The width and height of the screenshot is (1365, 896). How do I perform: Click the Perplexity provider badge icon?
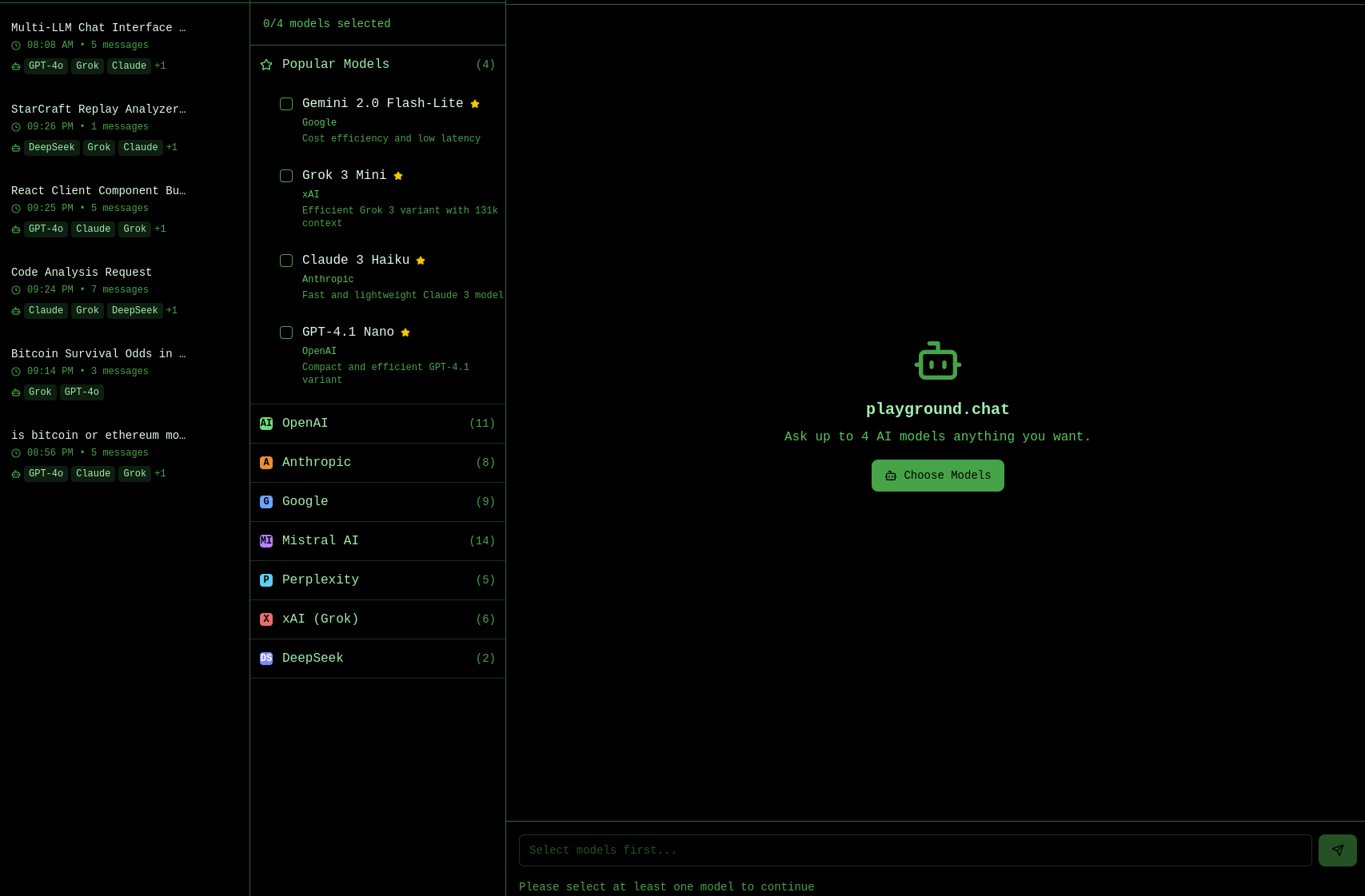(266, 580)
